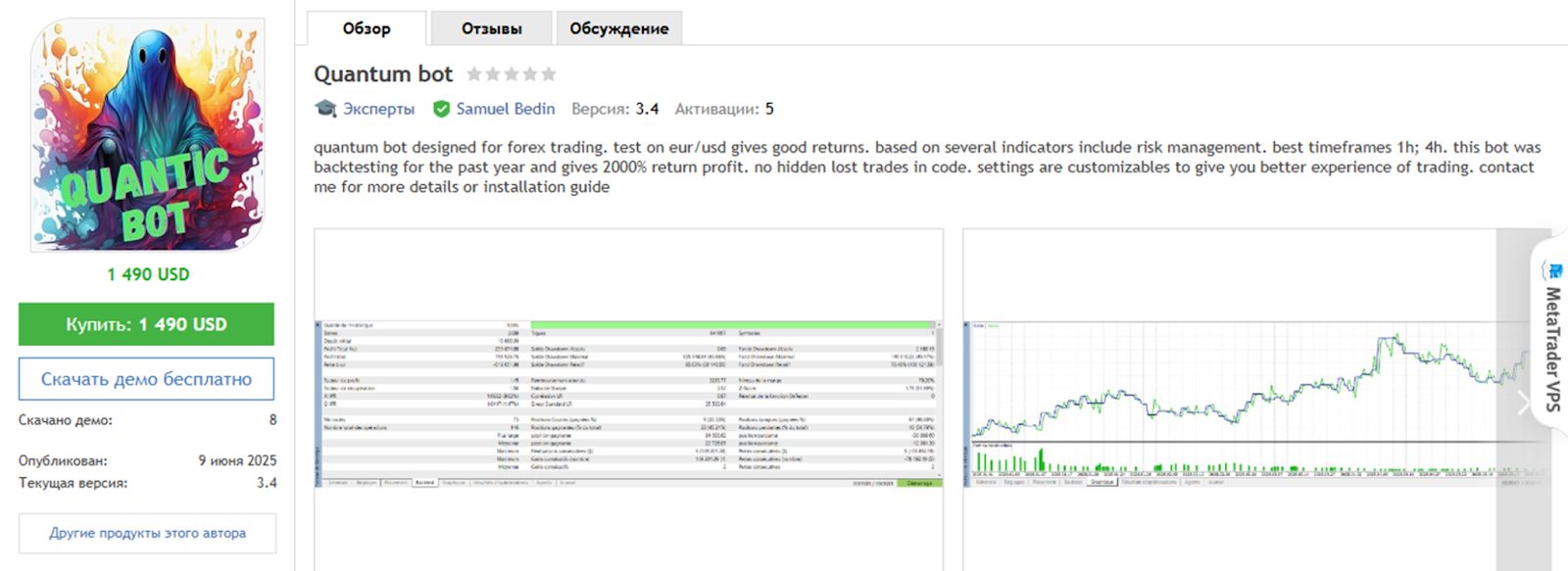Advance the screenshot gallery with the right arrow

tap(1522, 403)
